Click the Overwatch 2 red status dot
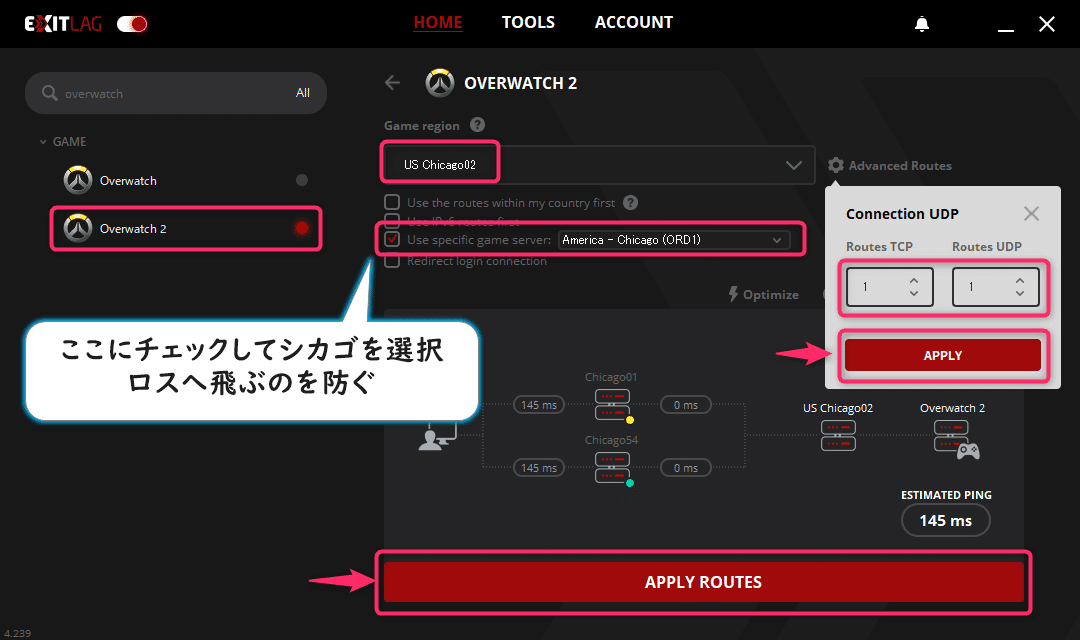The height and width of the screenshot is (640, 1080). tap(302, 229)
